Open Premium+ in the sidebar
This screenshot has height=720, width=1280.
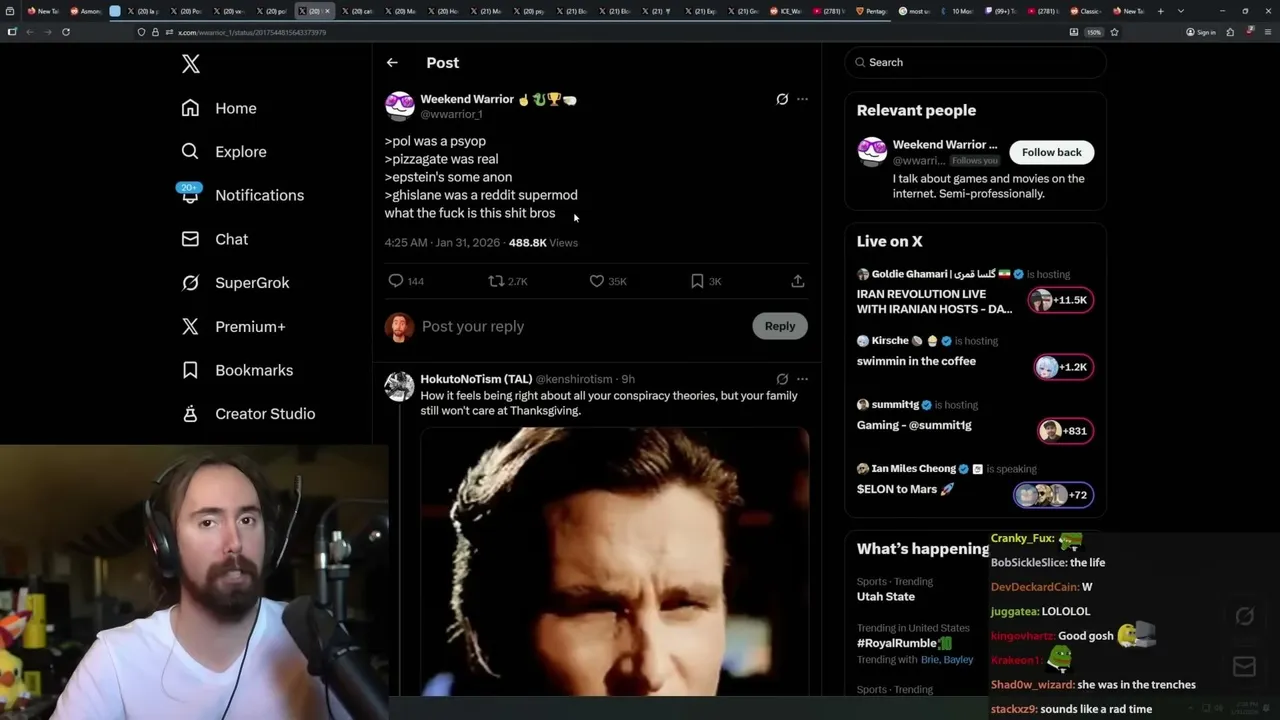233,327
